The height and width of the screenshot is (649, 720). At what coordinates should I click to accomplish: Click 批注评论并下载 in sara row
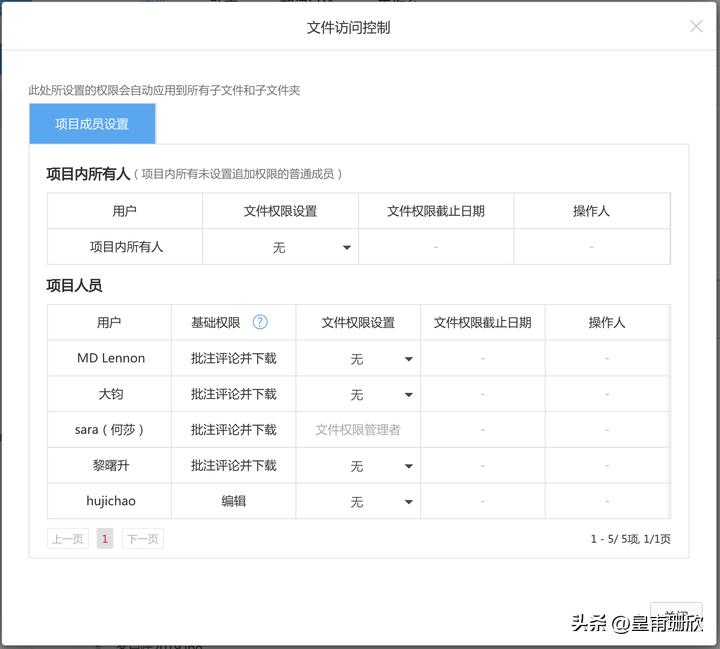[233, 430]
